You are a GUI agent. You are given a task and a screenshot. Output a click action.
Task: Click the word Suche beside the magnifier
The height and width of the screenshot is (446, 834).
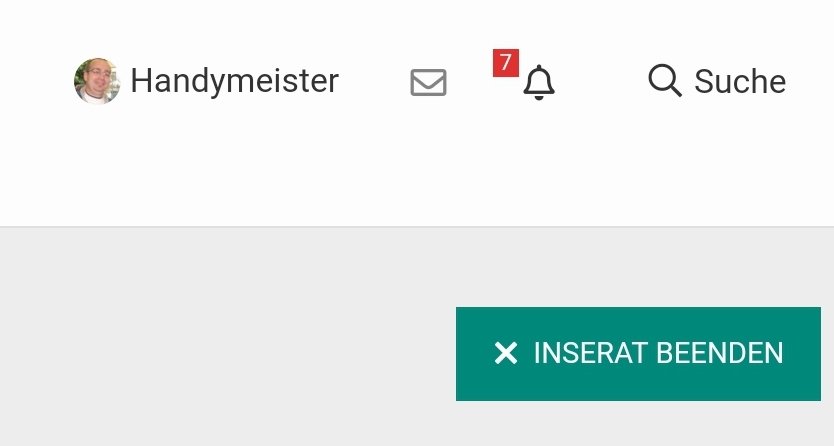tap(740, 81)
